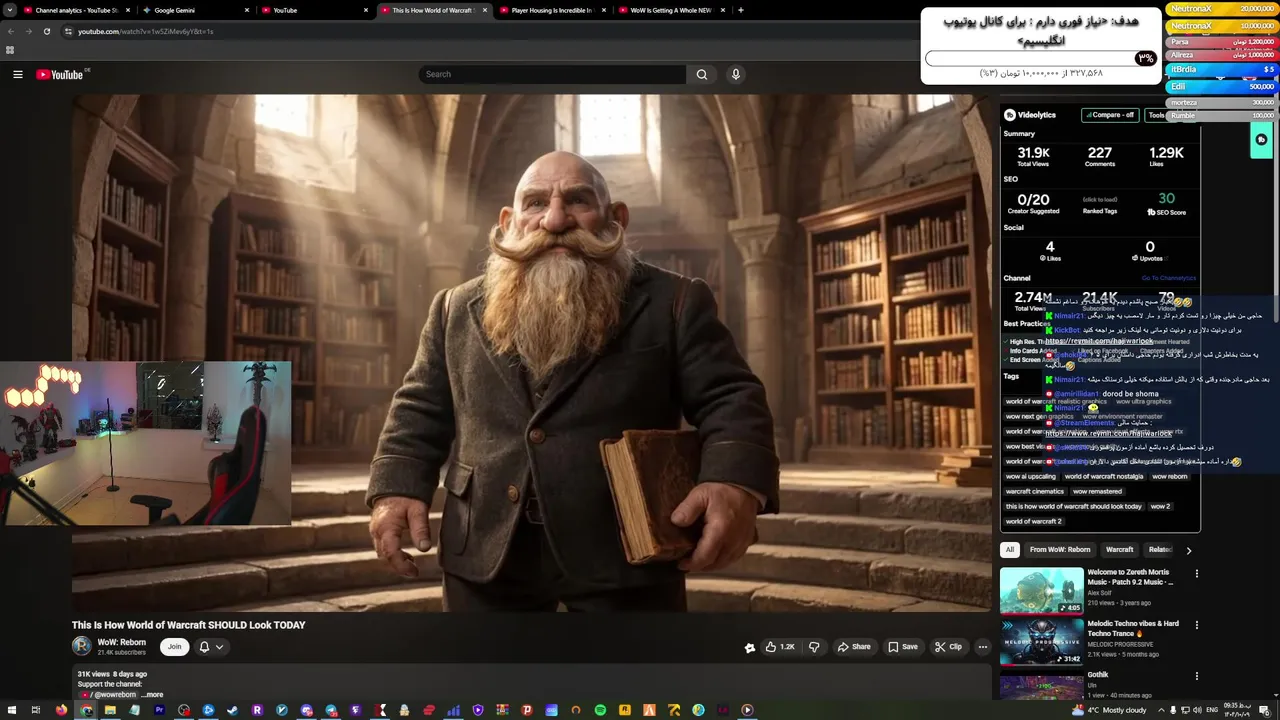Select the All filter chip
1280x720 pixels.
(x=1010, y=550)
